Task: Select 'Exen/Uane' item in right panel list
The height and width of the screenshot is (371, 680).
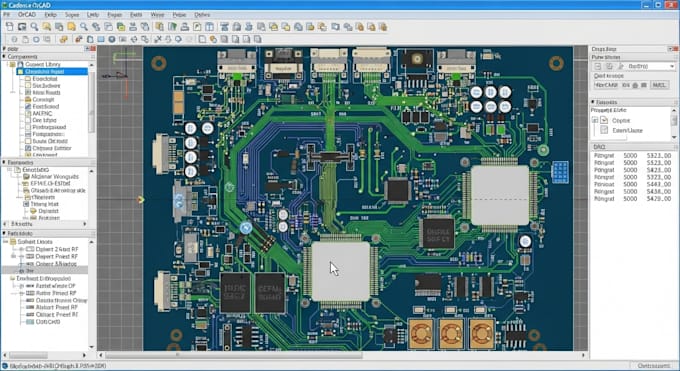Action: 627,130
